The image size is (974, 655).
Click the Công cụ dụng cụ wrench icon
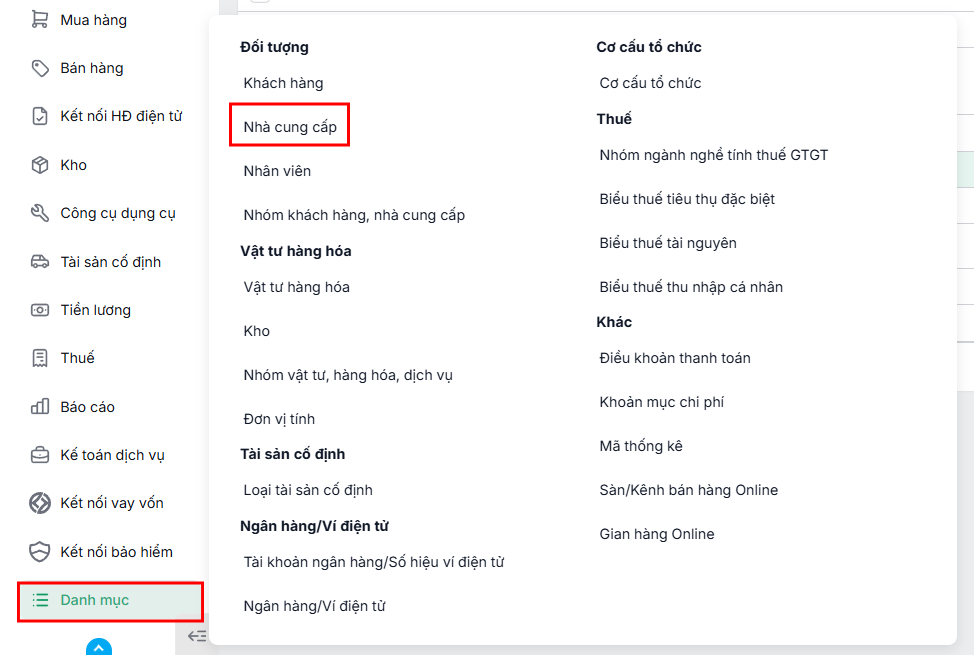[40, 213]
